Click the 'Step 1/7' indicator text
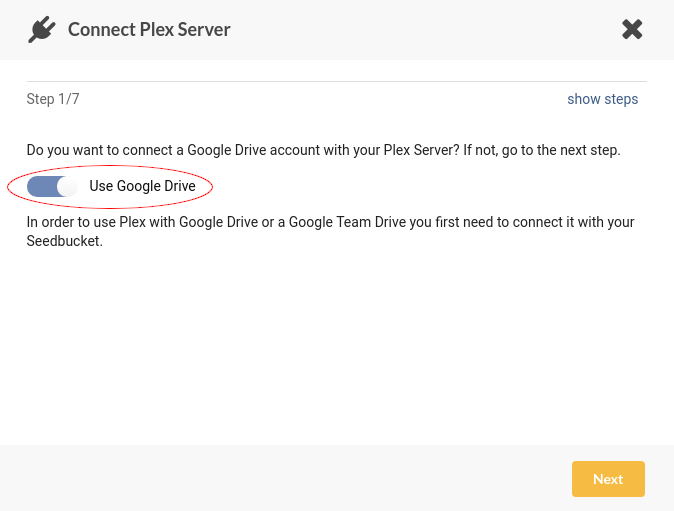This screenshot has height=511, width=674. (53, 99)
